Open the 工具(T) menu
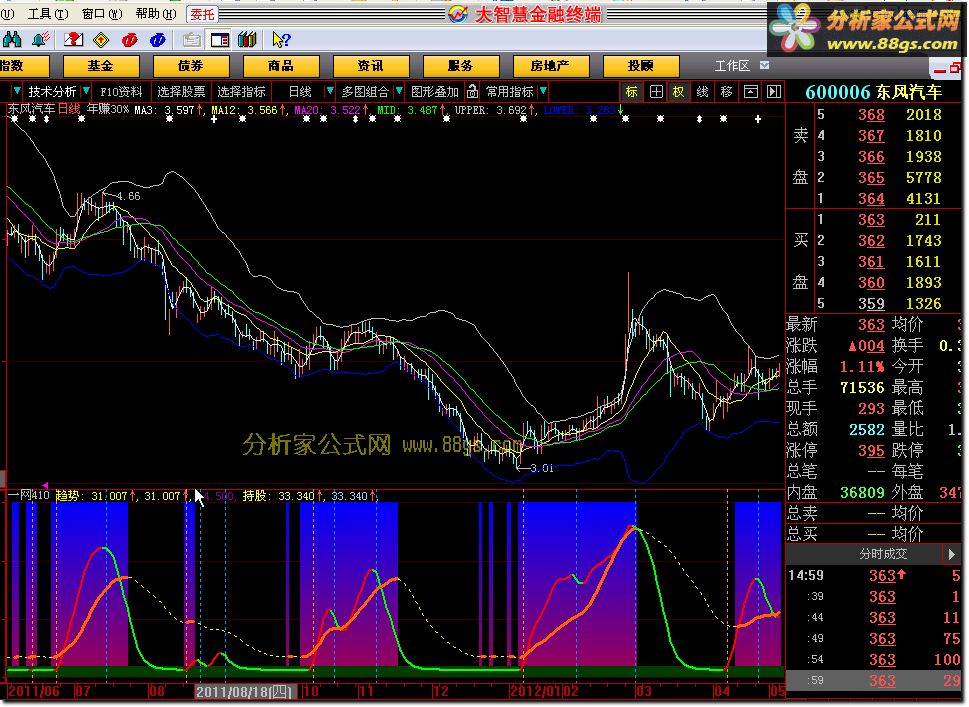Screen dimensions: 969x707 coord(48,14)
